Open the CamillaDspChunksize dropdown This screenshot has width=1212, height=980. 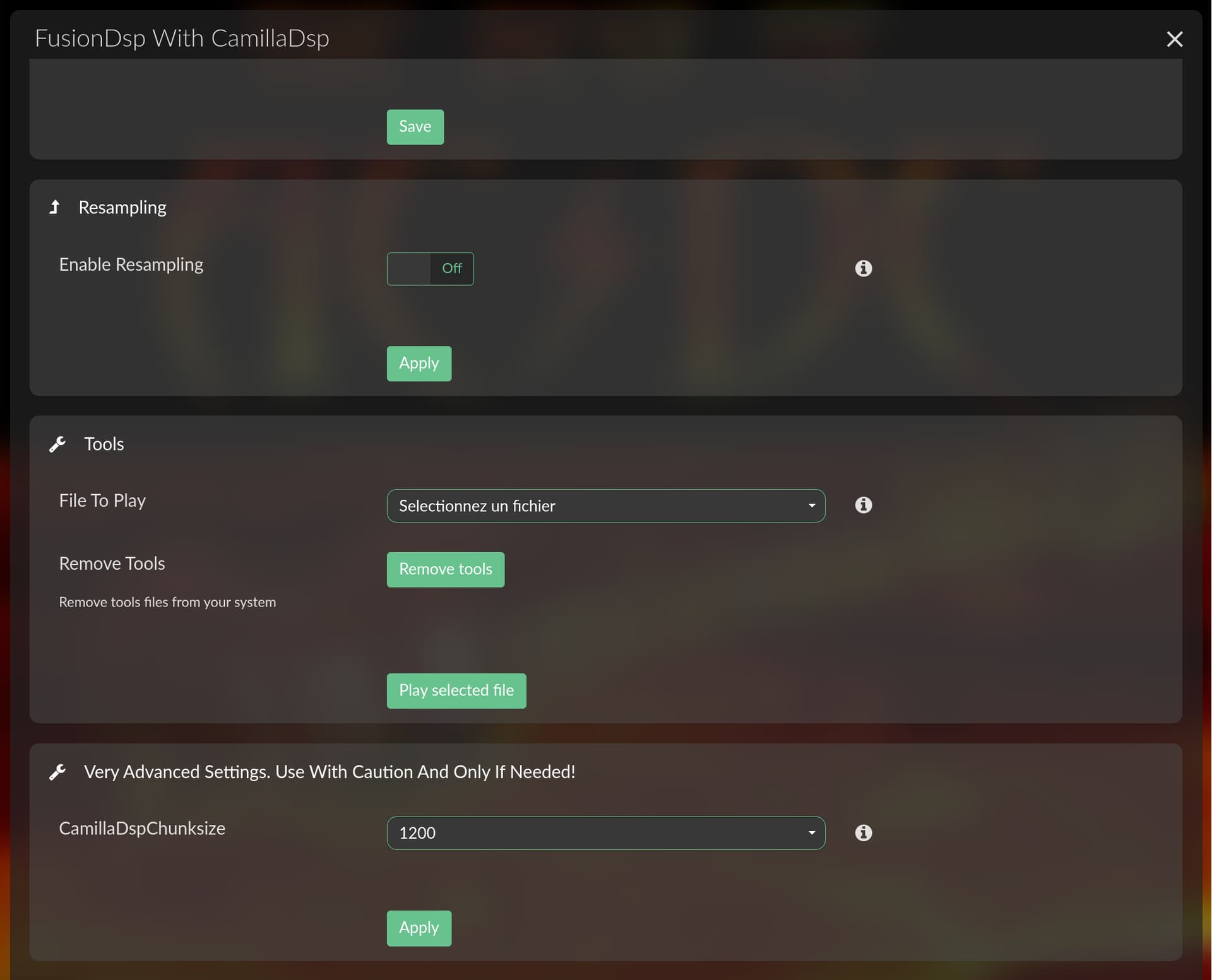[x=605, y=833]
